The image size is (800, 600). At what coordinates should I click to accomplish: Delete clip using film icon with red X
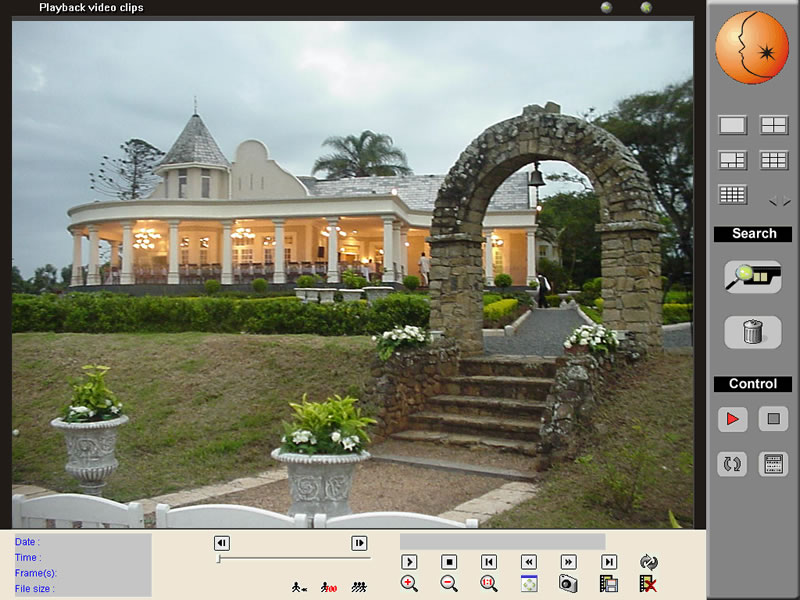point(648,584)
